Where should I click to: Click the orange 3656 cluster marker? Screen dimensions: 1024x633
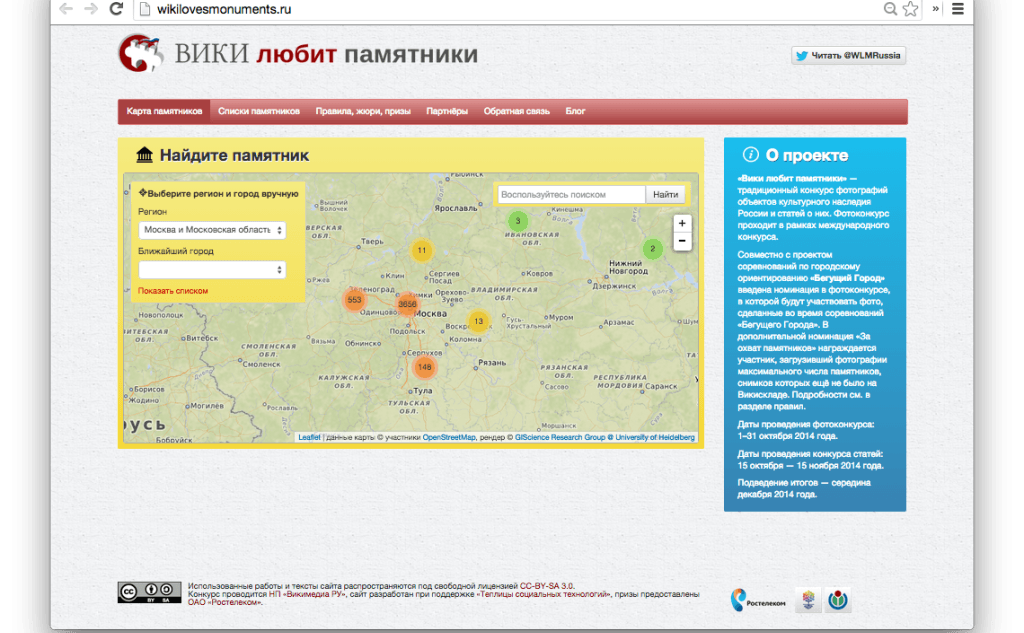tap(407, 305)
